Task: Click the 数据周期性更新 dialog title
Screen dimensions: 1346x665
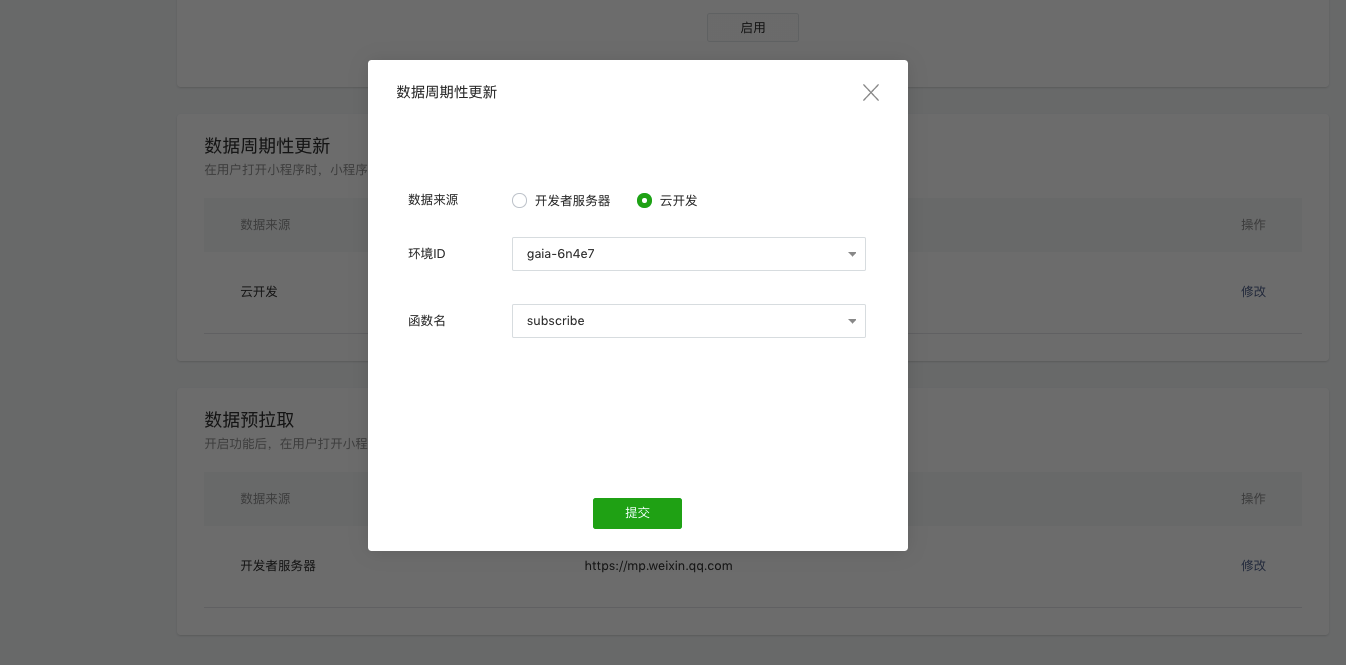Action: pos(447,92)
